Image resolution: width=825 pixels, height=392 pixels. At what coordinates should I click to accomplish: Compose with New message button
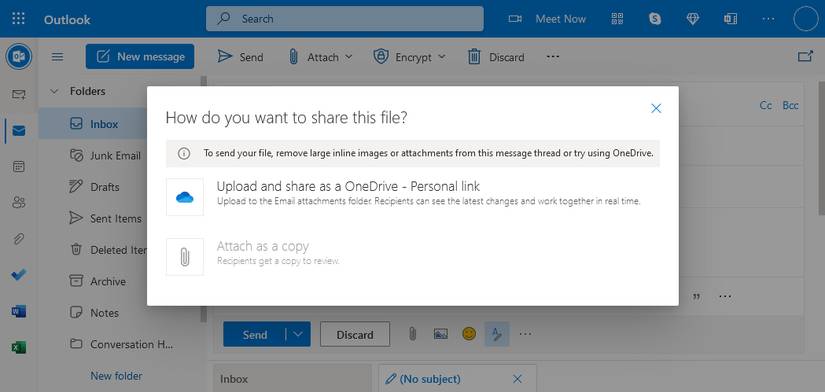point(140,56)
